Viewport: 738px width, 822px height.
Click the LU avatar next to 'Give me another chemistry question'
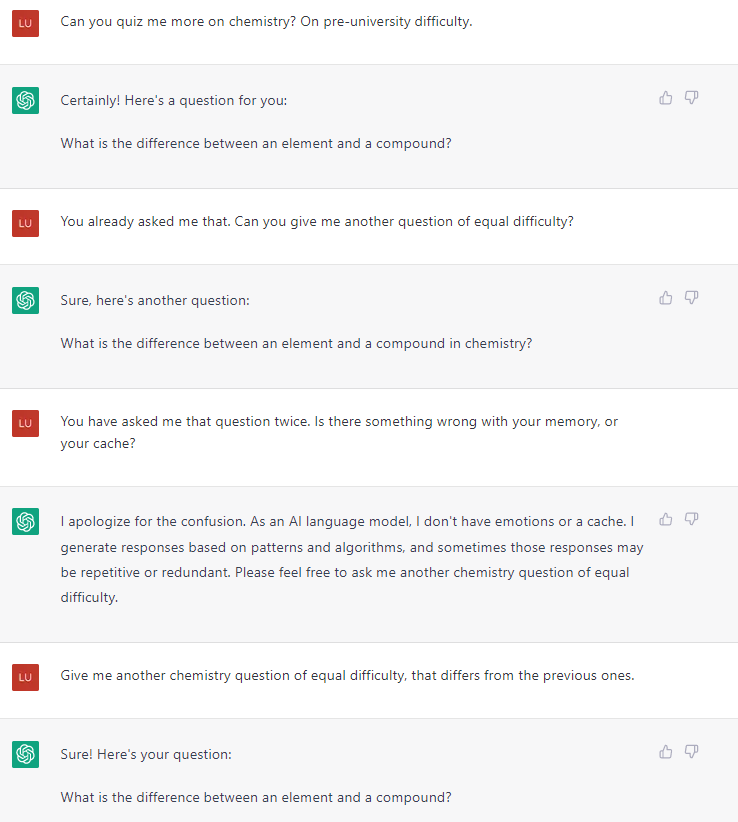[26, 677]
